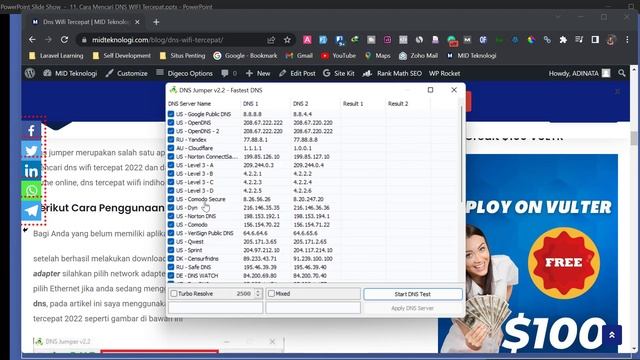
Task: Click the Telegram share icon
Action: coord(31,211)
